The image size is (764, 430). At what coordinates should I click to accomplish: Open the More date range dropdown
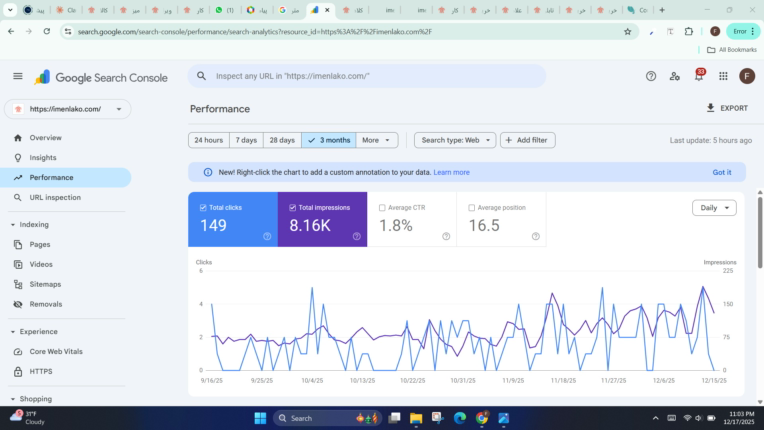click(377, 140)
